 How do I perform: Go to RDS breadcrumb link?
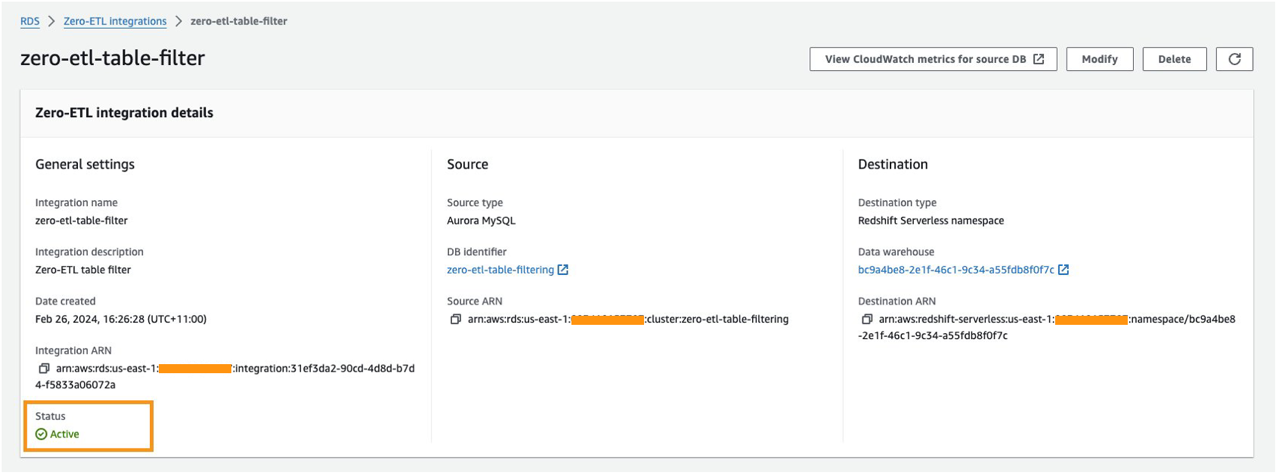(x=30, y=21)
